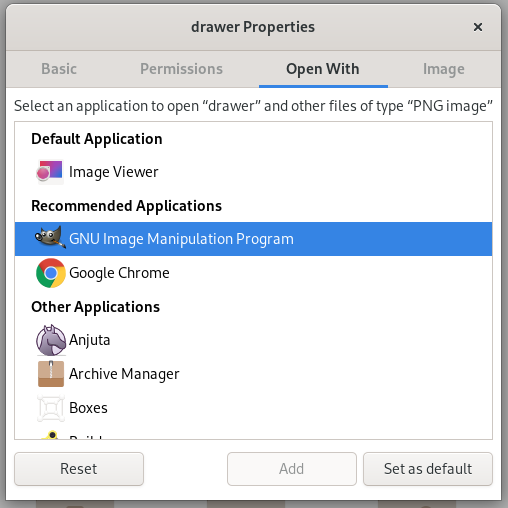Select the Image Viewer text label
Image resolution: width=508 pixels, height=508 pixels.
coord(114,172)
